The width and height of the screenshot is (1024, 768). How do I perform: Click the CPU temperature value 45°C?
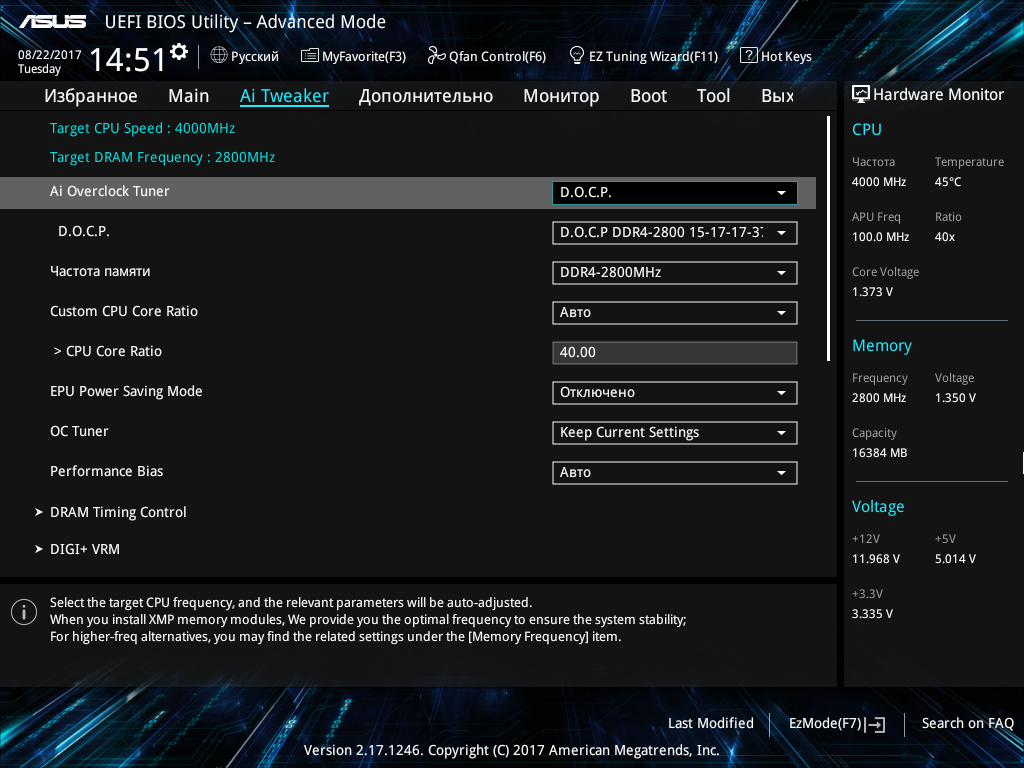coord(948,182)
